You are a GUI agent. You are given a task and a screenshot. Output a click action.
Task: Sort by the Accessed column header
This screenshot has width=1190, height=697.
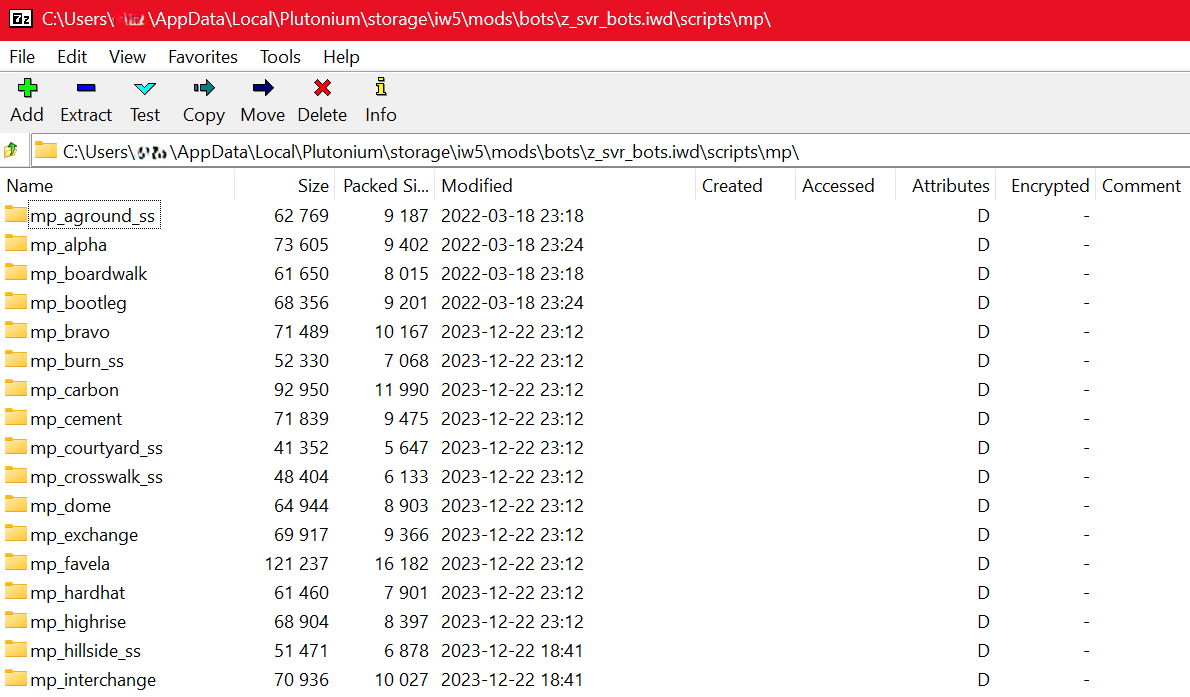click(845, 186)
